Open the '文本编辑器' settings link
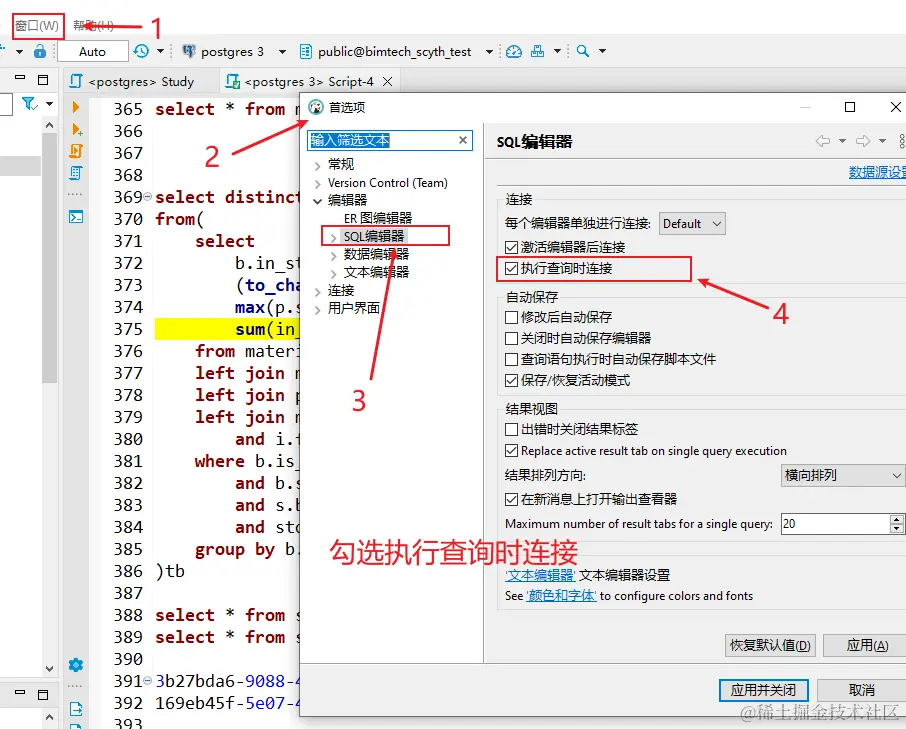Screen dimensions: 906x729 540,575
